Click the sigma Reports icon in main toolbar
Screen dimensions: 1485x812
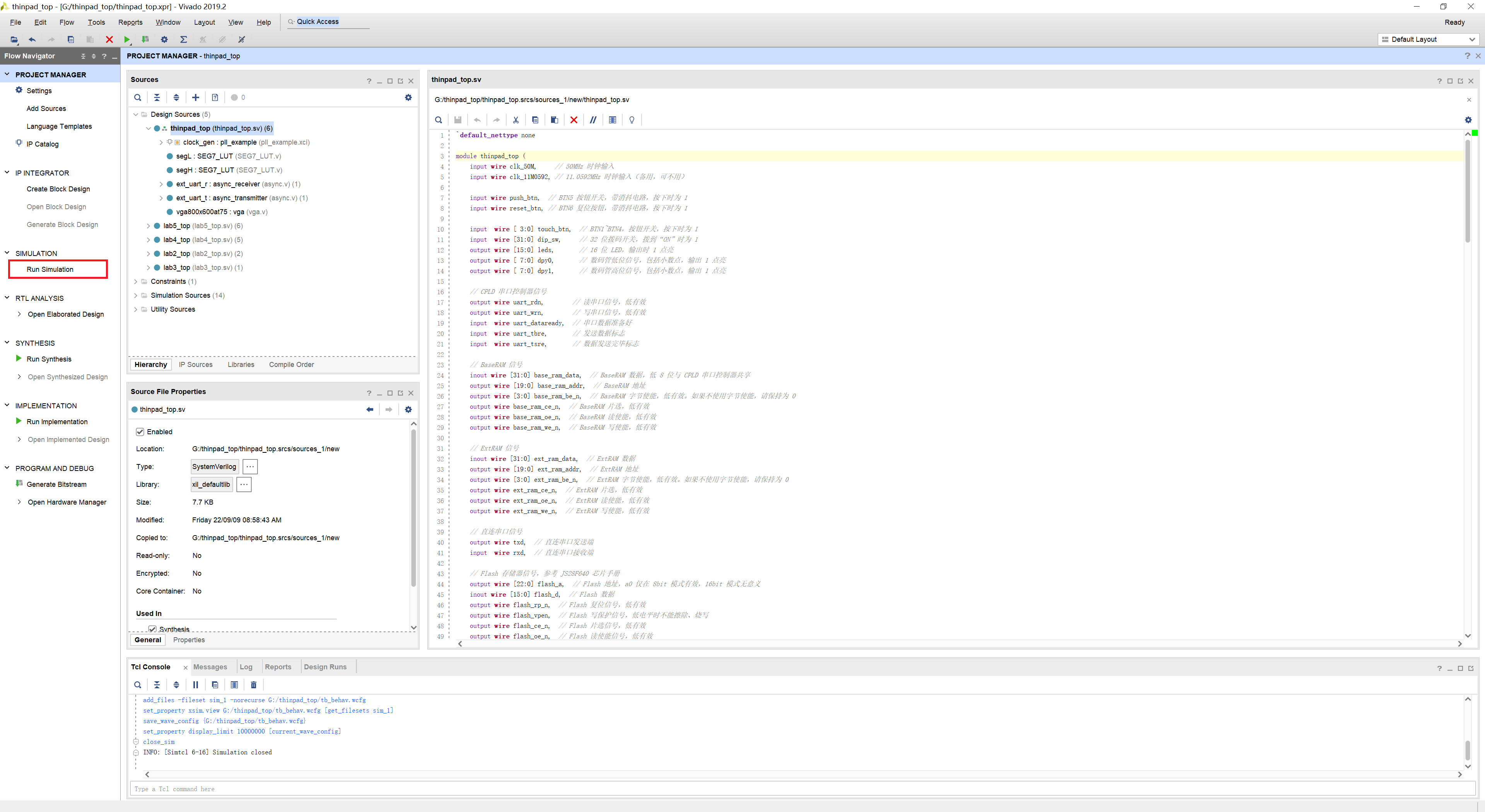click(183, 40)
